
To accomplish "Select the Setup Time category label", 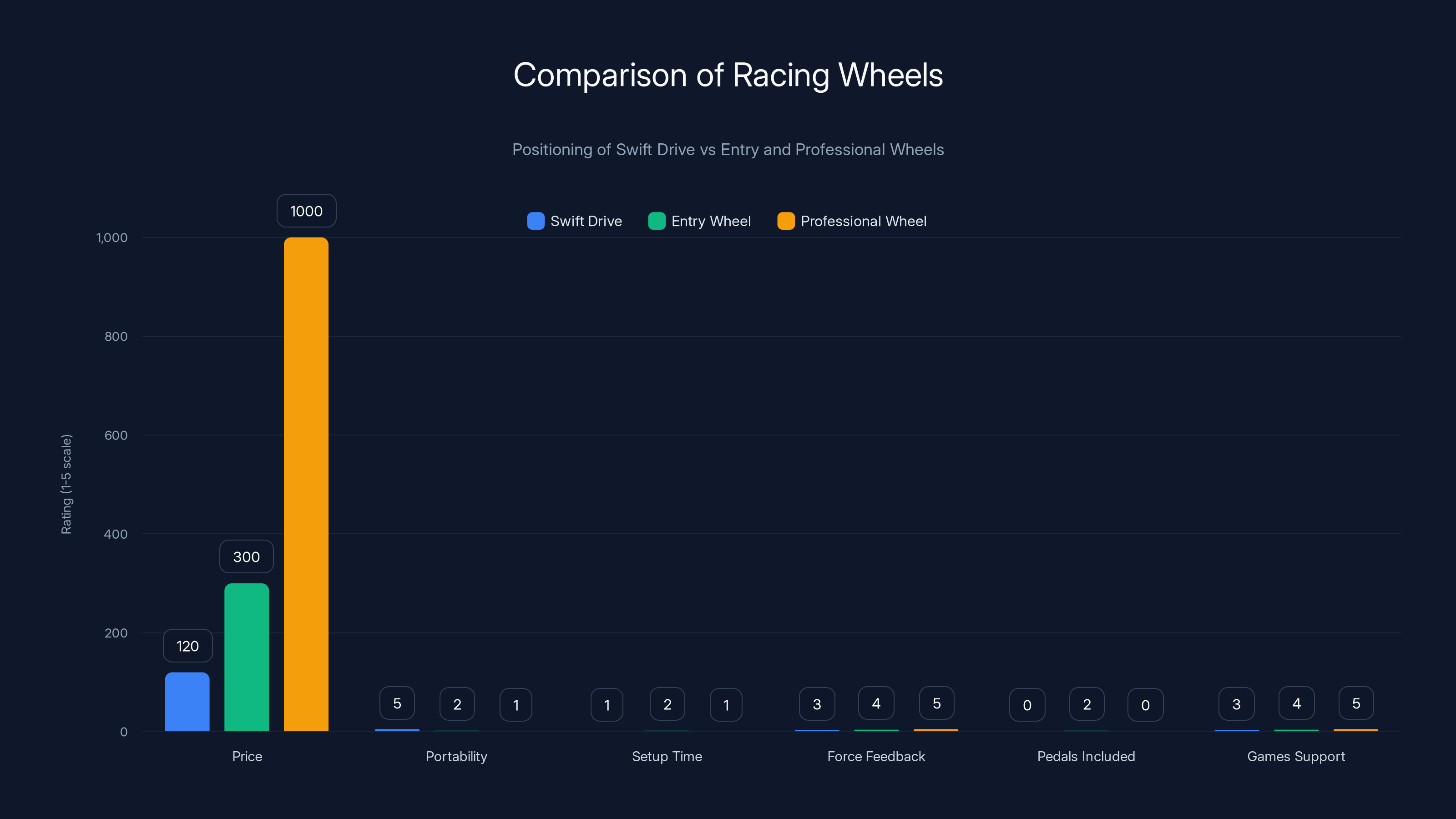I will coord(667,756).
